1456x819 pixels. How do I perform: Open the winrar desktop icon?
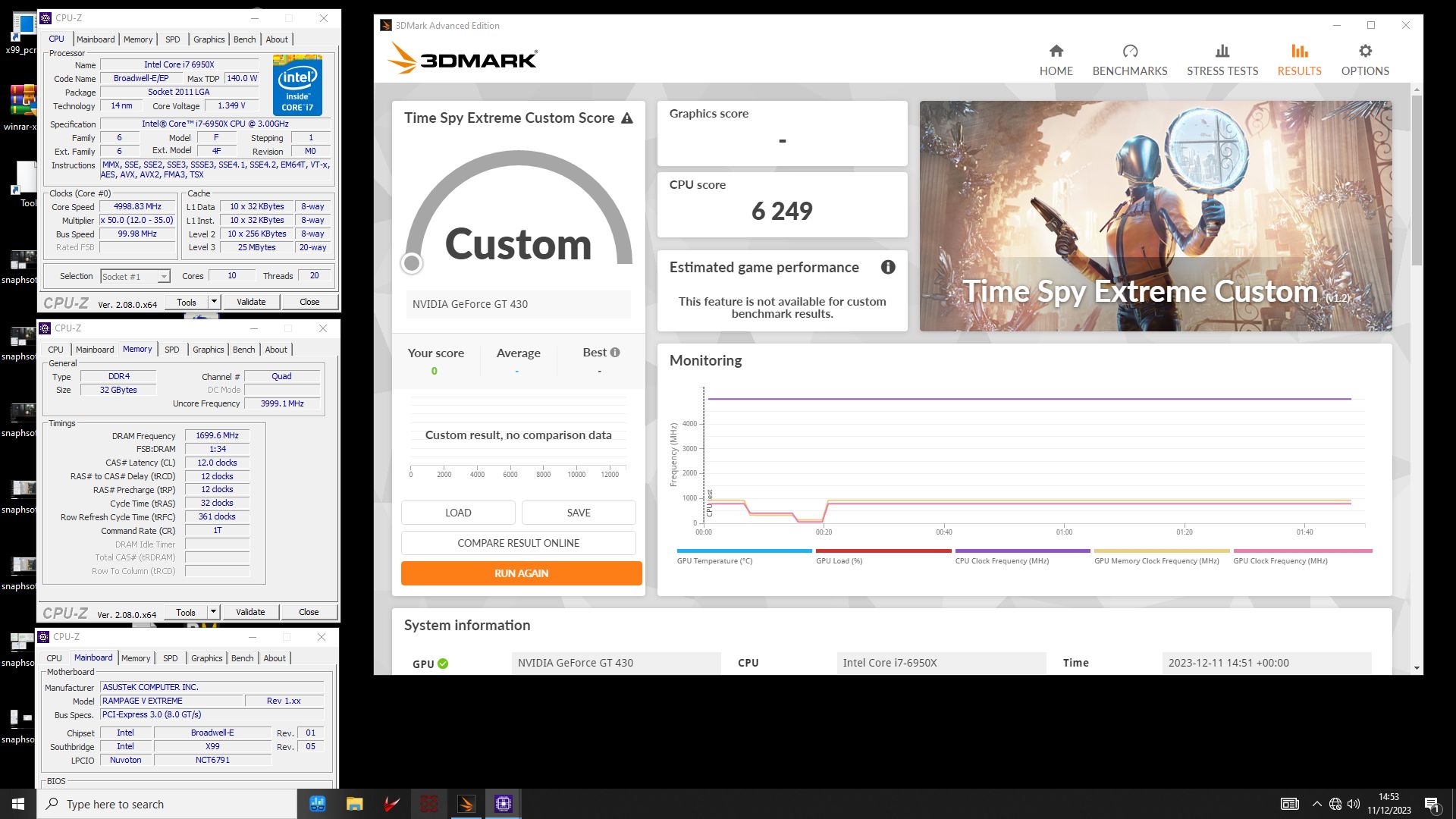tap(21, 108)
